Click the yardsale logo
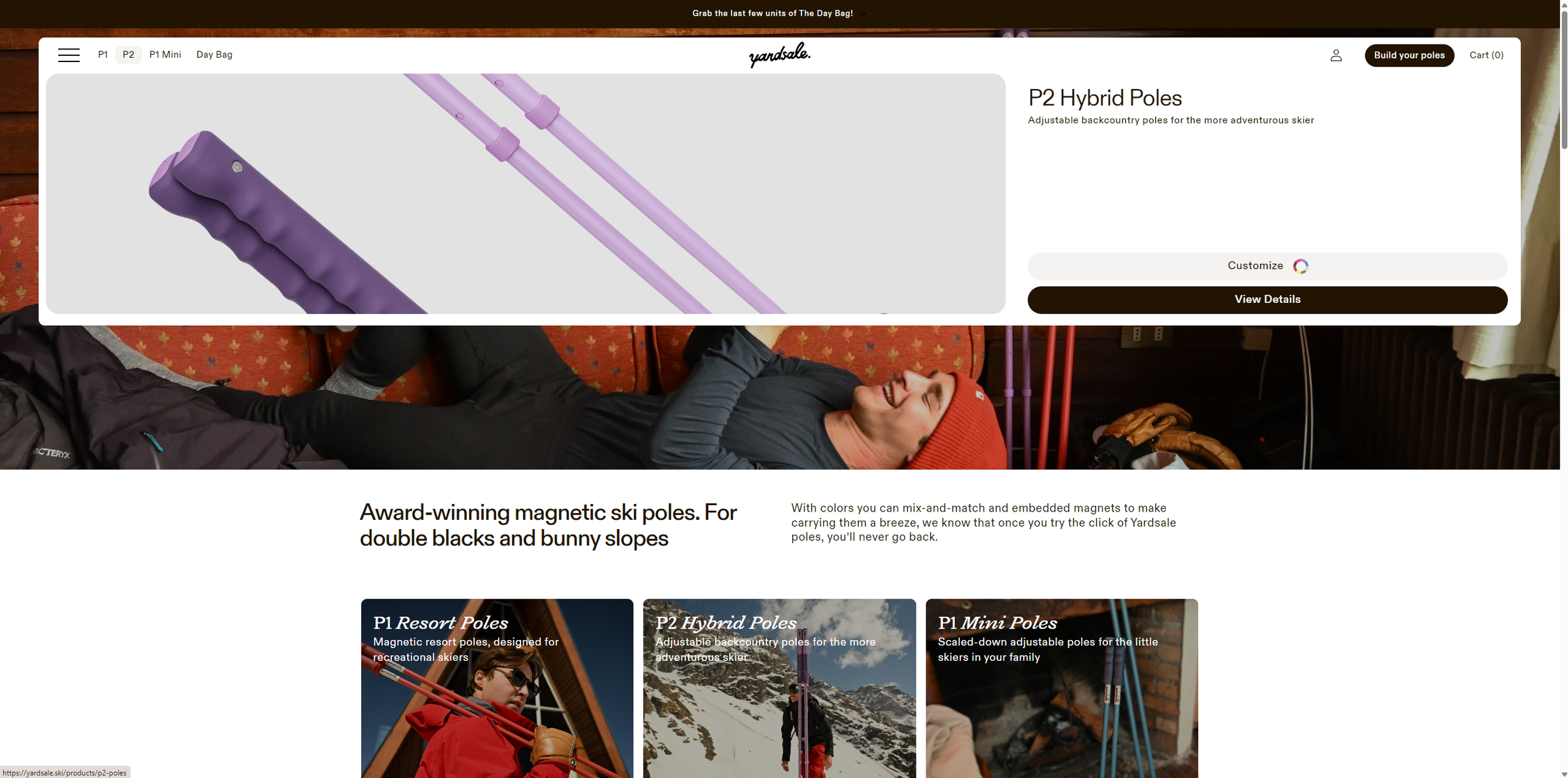Screen dimensions: 1568x778 tap(780, 55)
